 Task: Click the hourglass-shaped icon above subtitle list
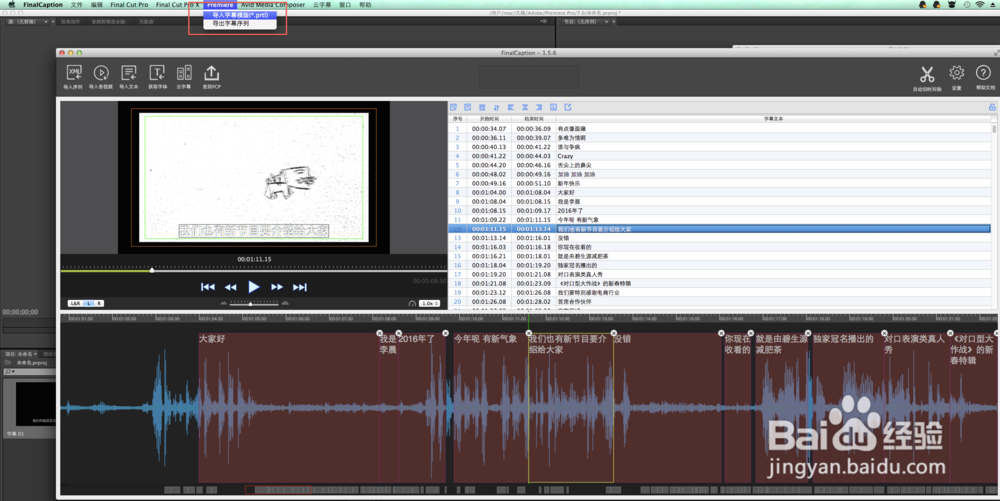525,107
